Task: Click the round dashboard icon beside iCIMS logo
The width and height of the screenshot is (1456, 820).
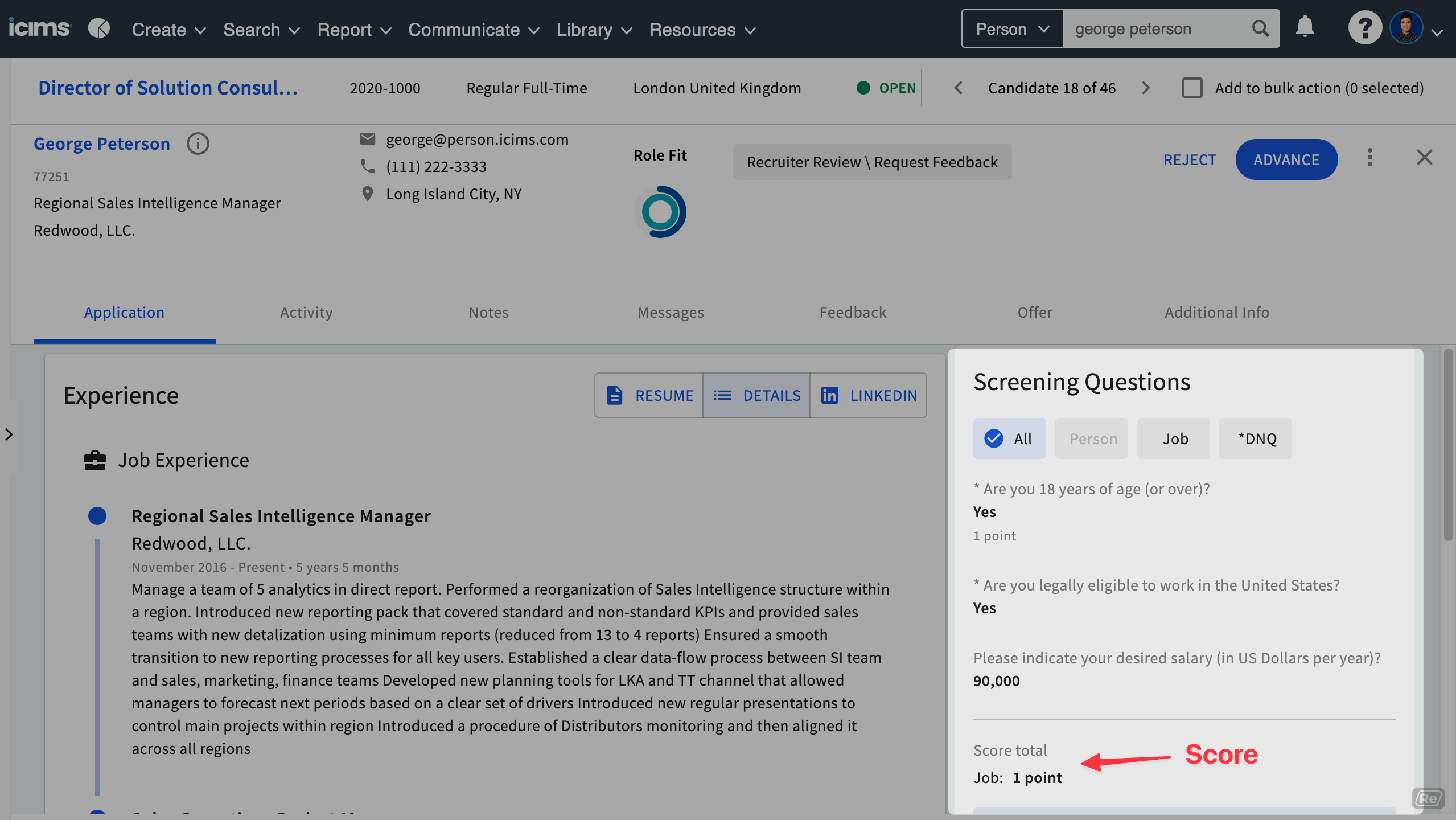Action: (99, 28)
